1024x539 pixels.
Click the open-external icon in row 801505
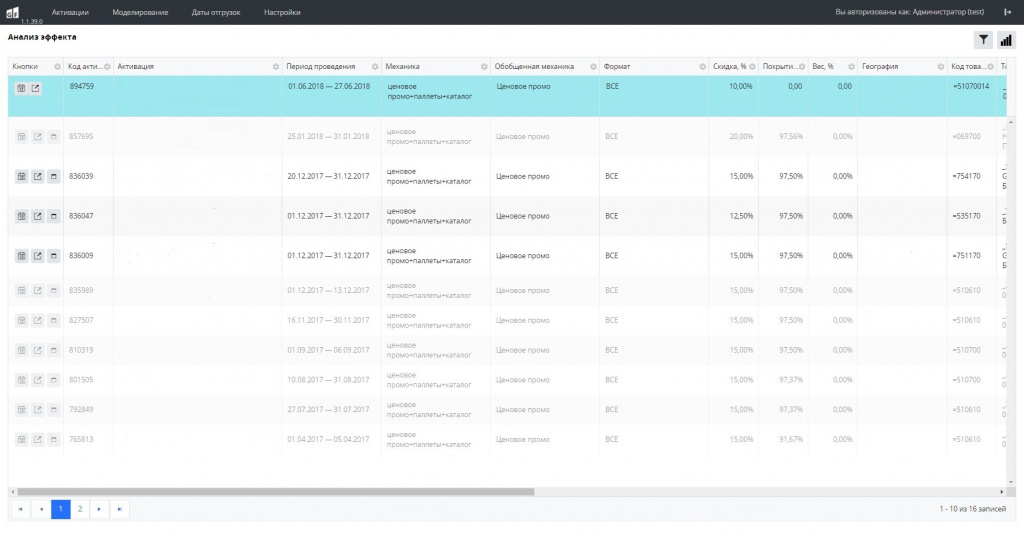[x=37, y=380]
